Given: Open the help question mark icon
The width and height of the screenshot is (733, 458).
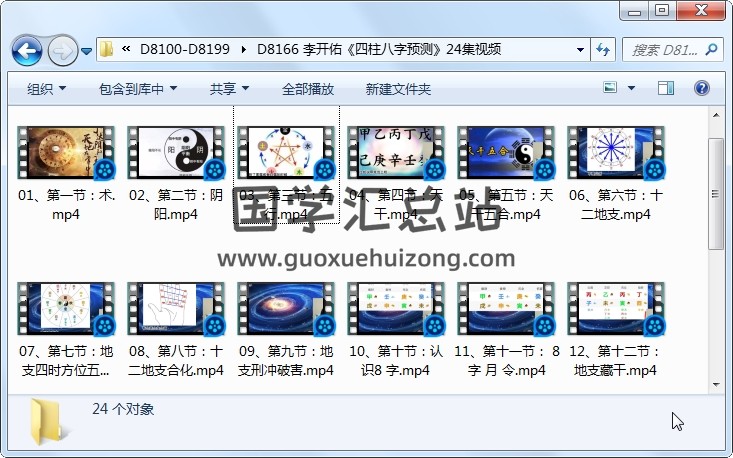Looking at the screenshot, I should click(x=701, y=88).
